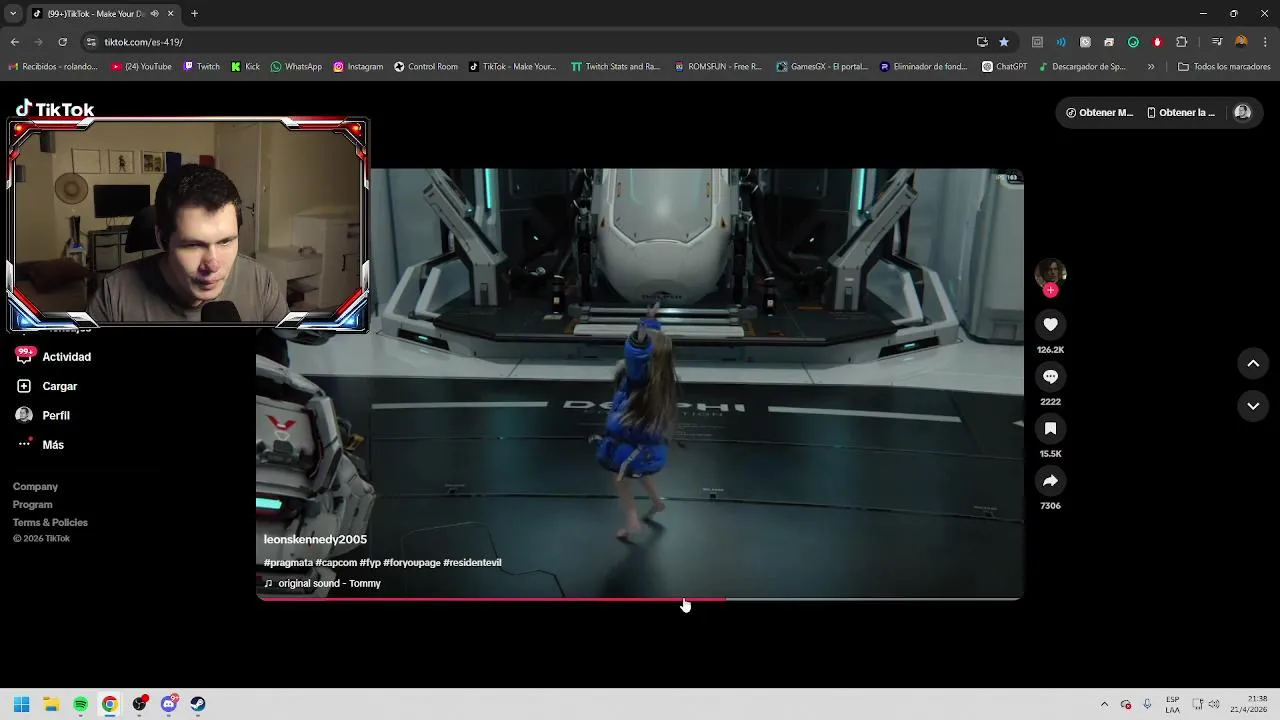
Task: Open Todos los marcadores folder
Action: 1224,67
